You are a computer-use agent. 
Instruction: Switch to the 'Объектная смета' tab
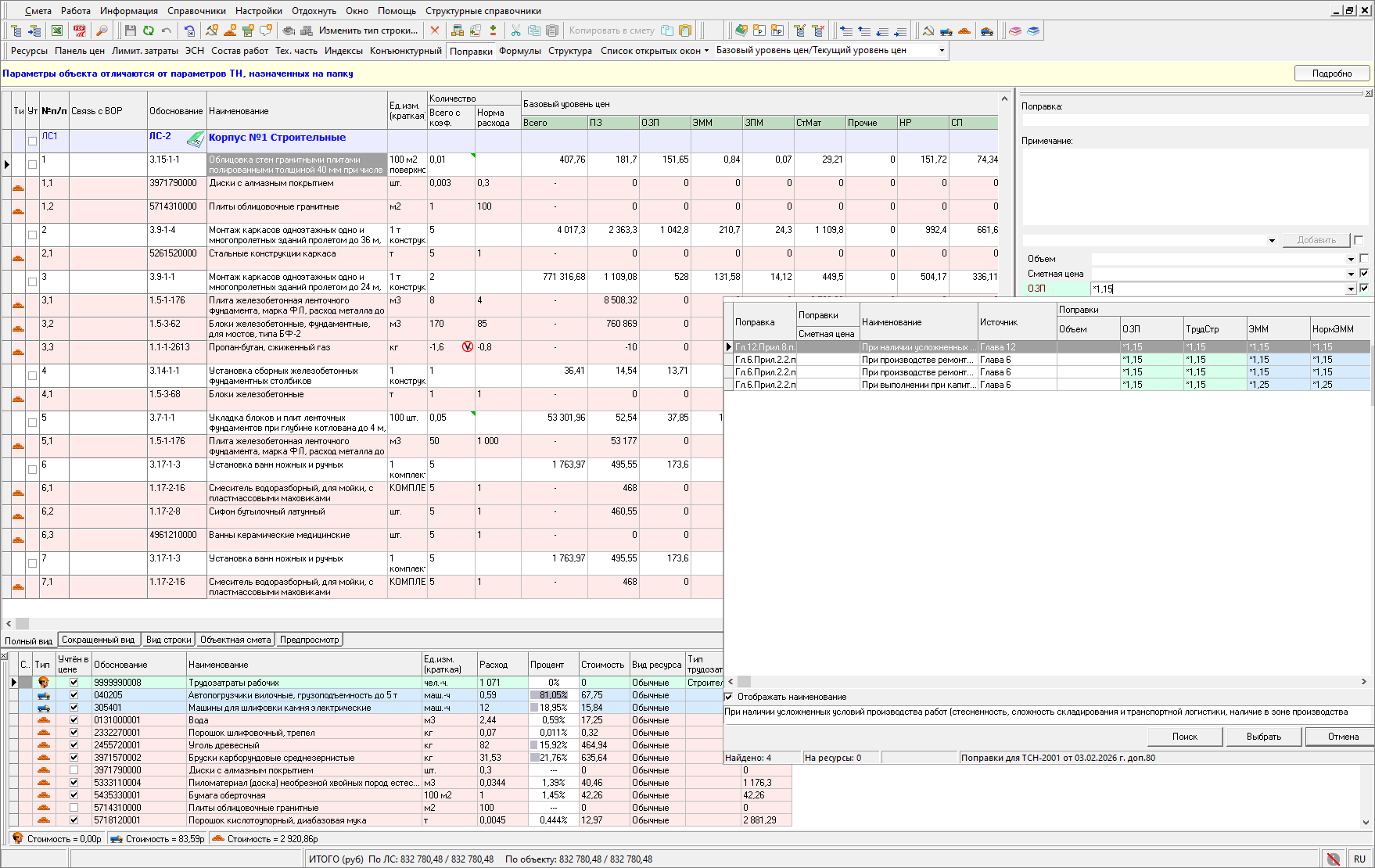coord(235,640)
